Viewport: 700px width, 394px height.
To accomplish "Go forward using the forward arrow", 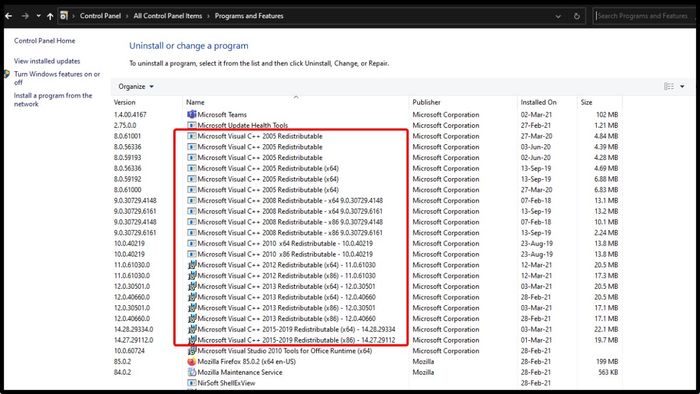I will click(25, 16).
